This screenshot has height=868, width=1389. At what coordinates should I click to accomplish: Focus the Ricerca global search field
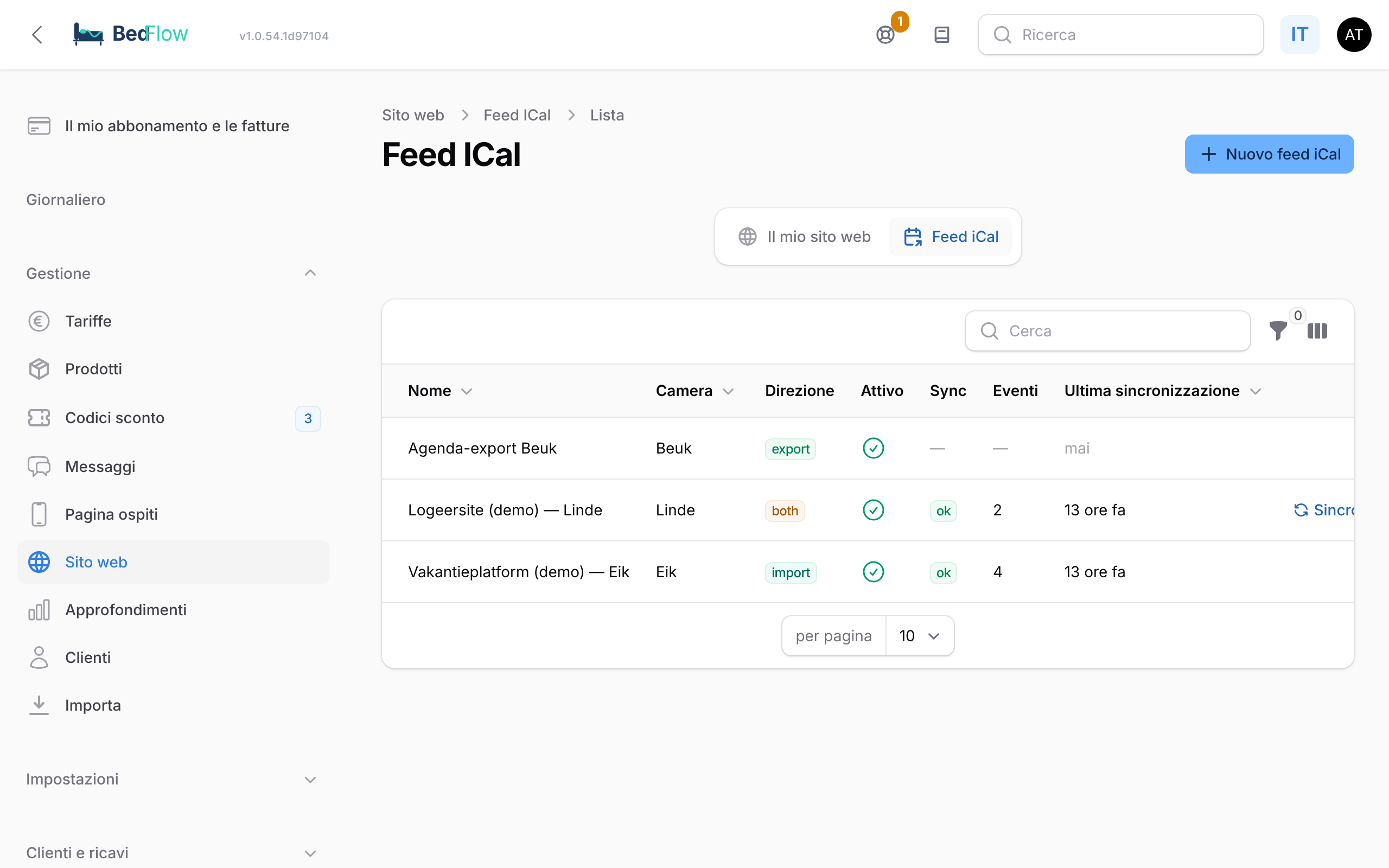[1120, 35]
